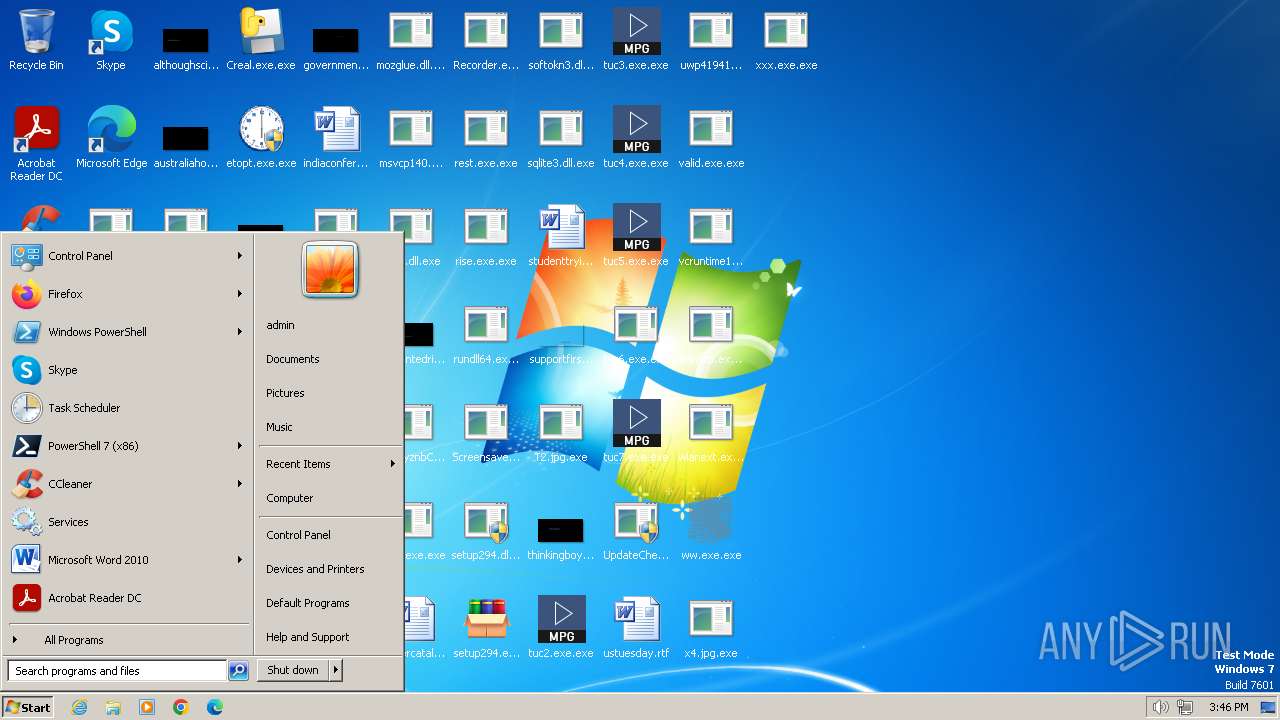Expand Control Panel submenu arrow

240,256
